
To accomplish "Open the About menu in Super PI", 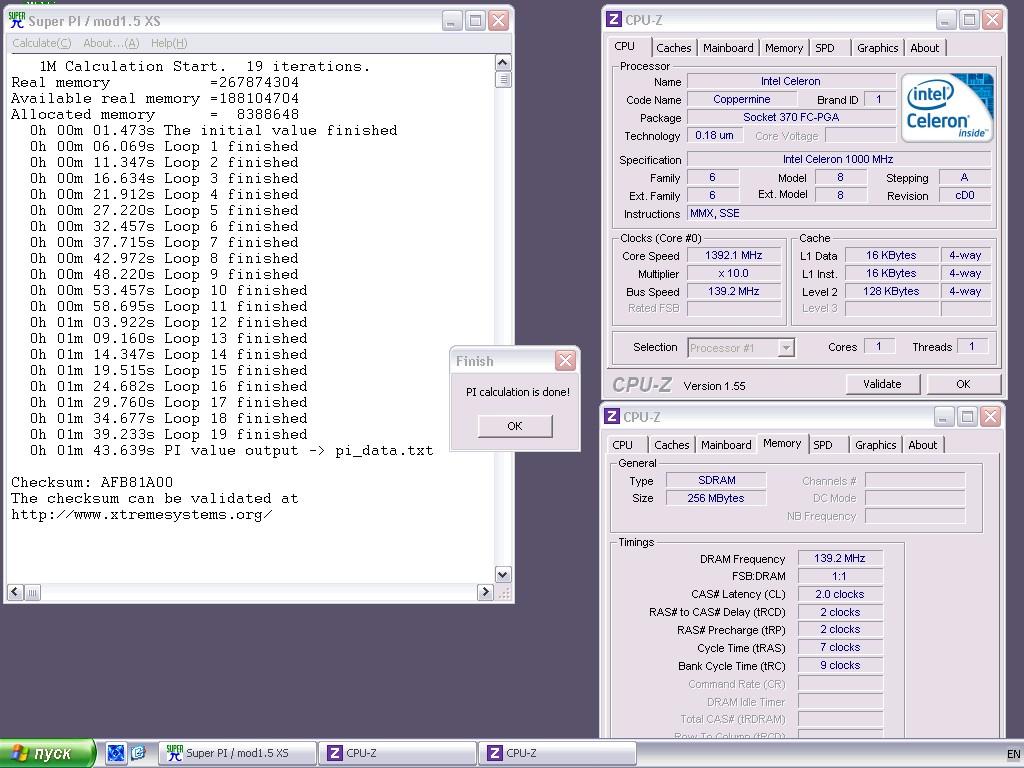I will [x=111, y=43].
